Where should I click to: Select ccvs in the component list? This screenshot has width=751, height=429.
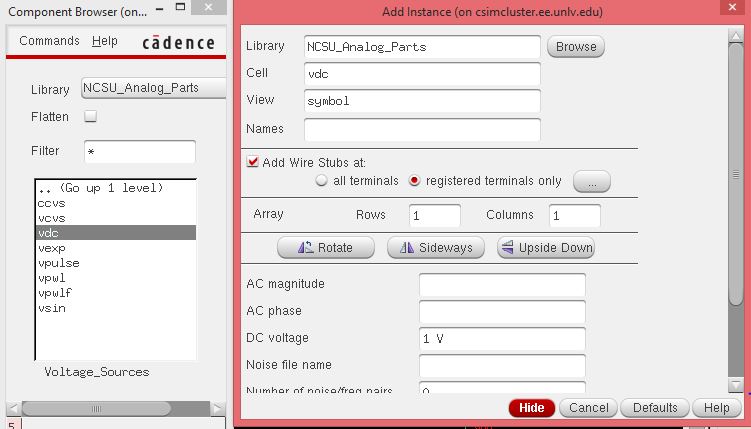pyautogui.click(x=115, y=203)
